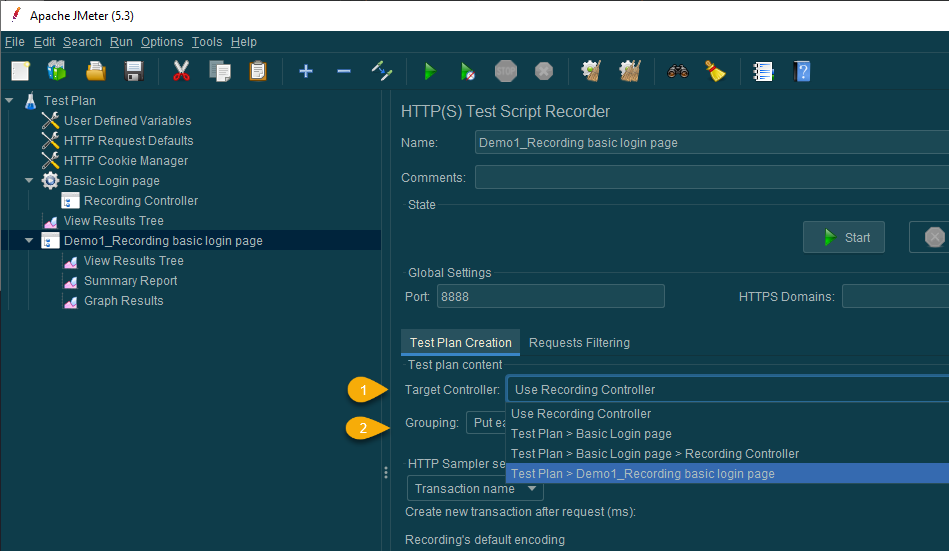Cut the selected element with scissors icon

pyautogui.click(x=181, y=71)
